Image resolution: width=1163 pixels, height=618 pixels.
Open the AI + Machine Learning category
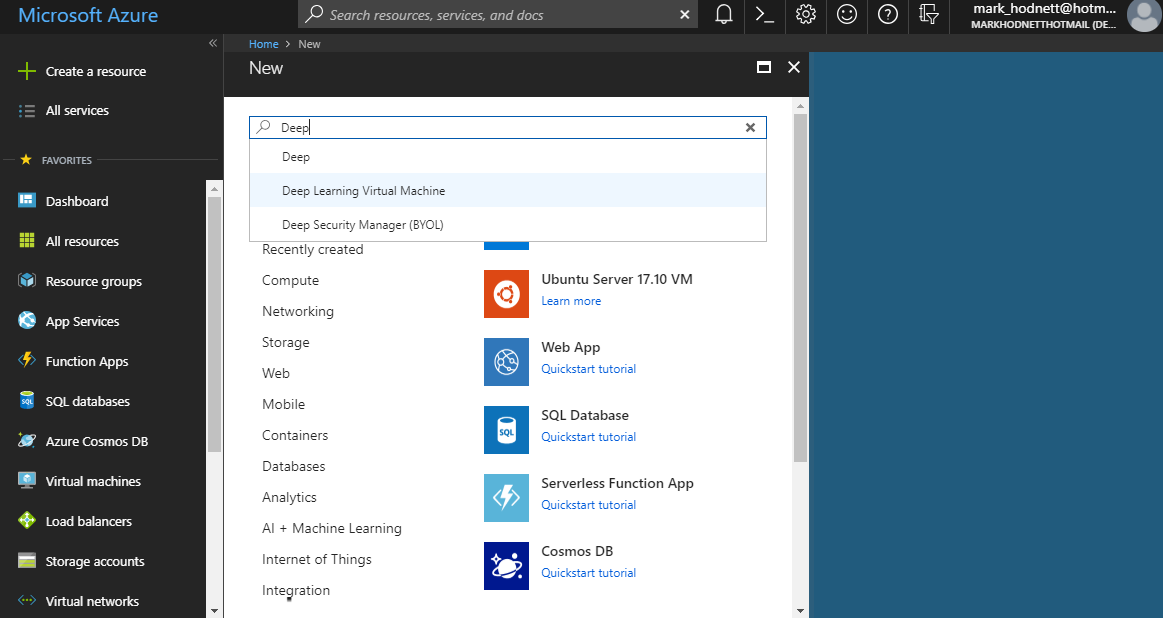(331, 527)
